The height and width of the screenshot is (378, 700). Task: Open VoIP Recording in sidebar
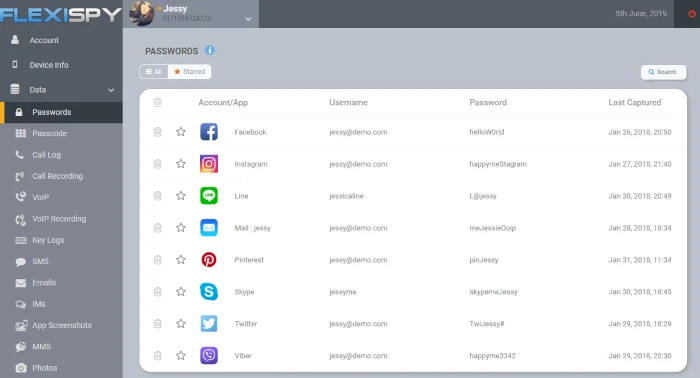click(61, 219)
